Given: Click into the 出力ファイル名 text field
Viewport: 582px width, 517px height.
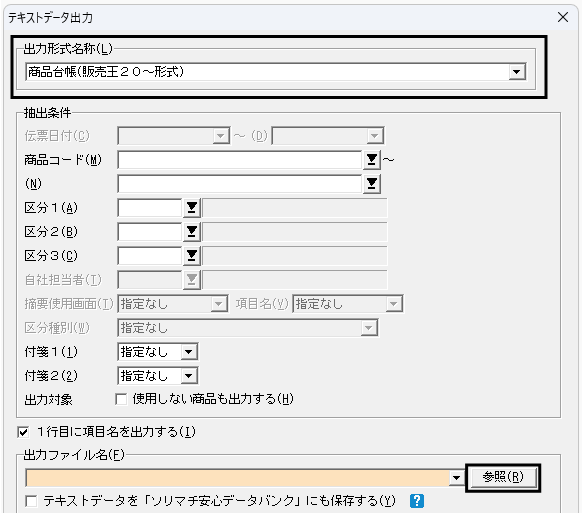Looking at the screenshot, I should tap(238, 478).
